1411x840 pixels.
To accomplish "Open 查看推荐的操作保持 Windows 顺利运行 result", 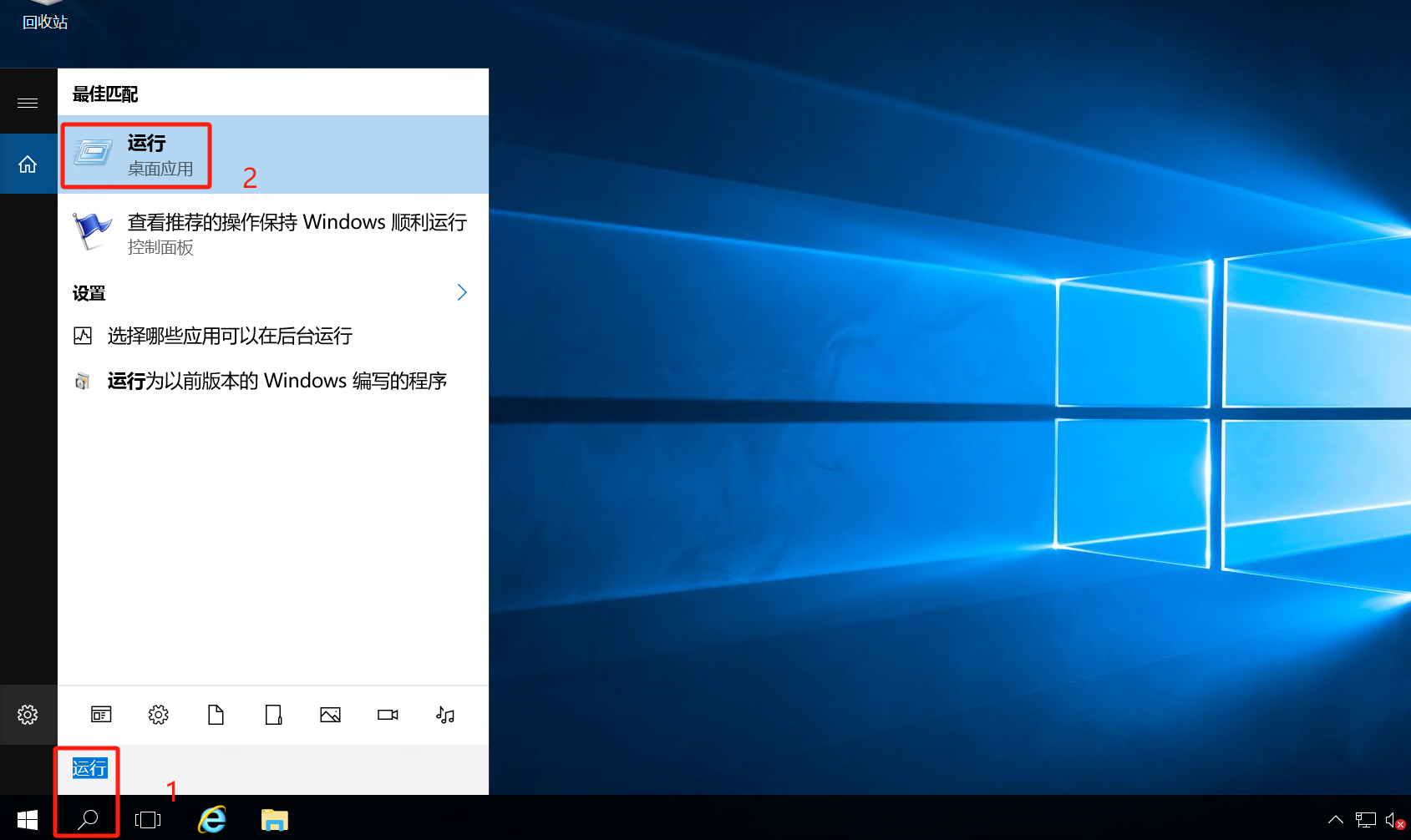I will point(273,233).
